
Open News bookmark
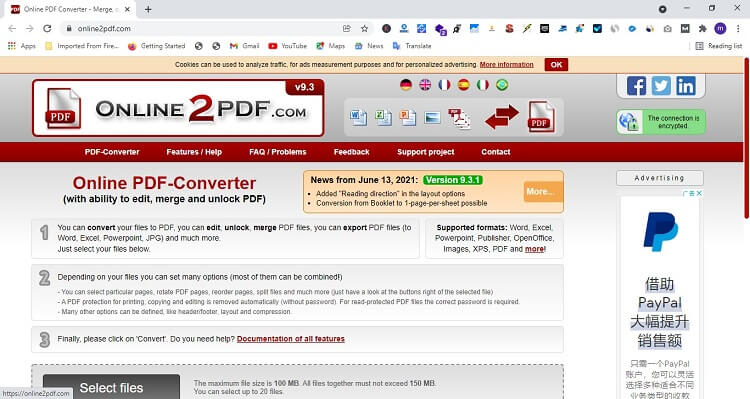(x=369, y=46)
